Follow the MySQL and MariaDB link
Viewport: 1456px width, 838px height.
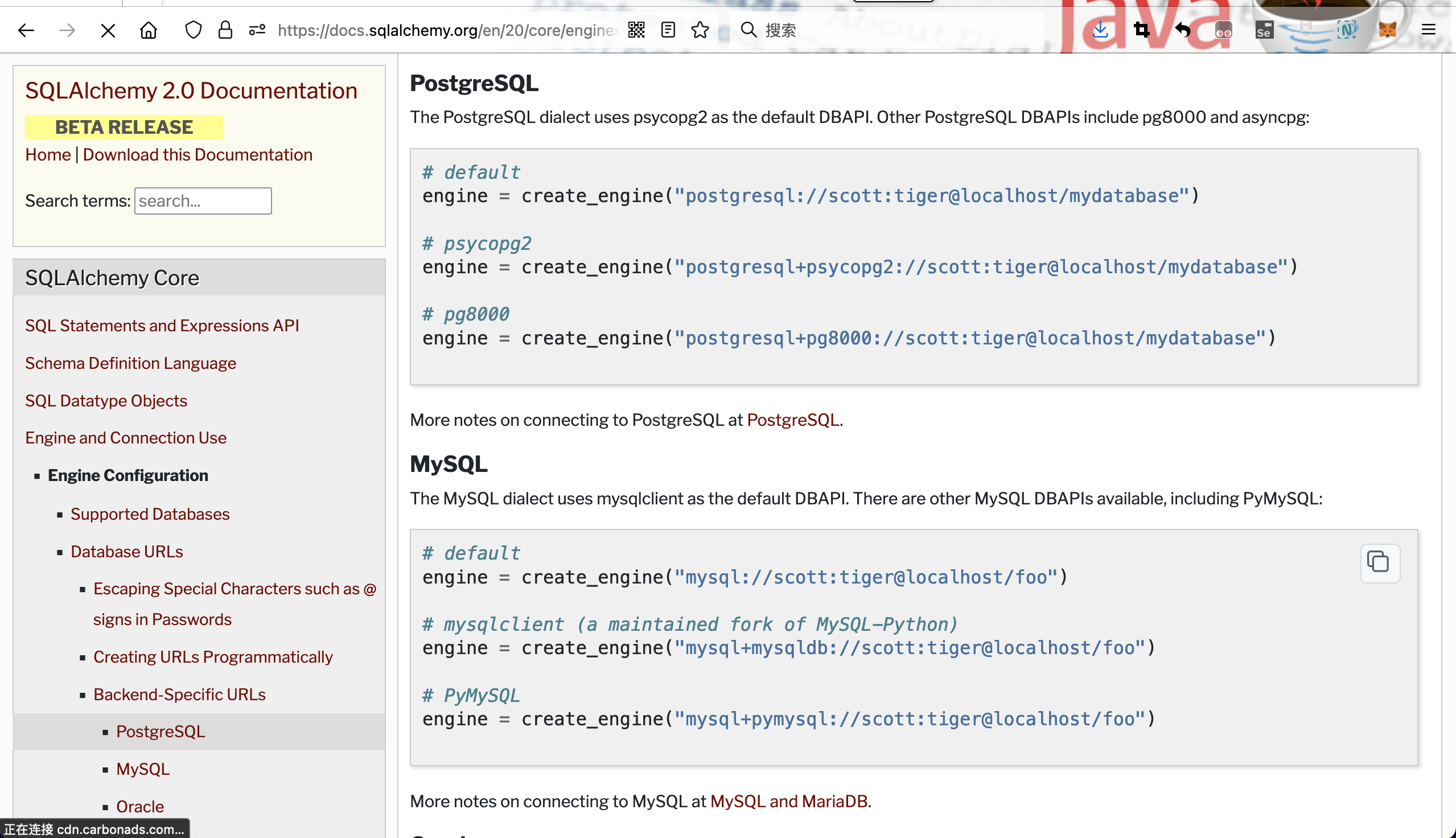click(x=789, y=801)
